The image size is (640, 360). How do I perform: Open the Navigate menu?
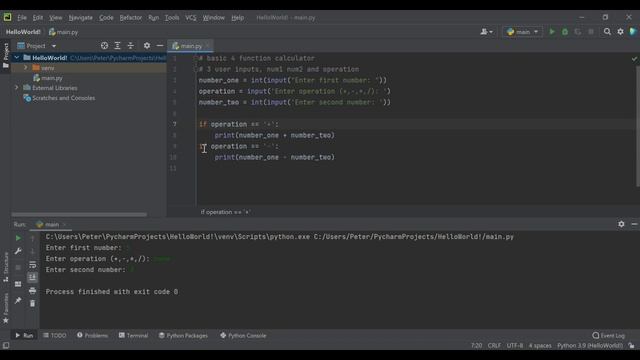point(80,18)
